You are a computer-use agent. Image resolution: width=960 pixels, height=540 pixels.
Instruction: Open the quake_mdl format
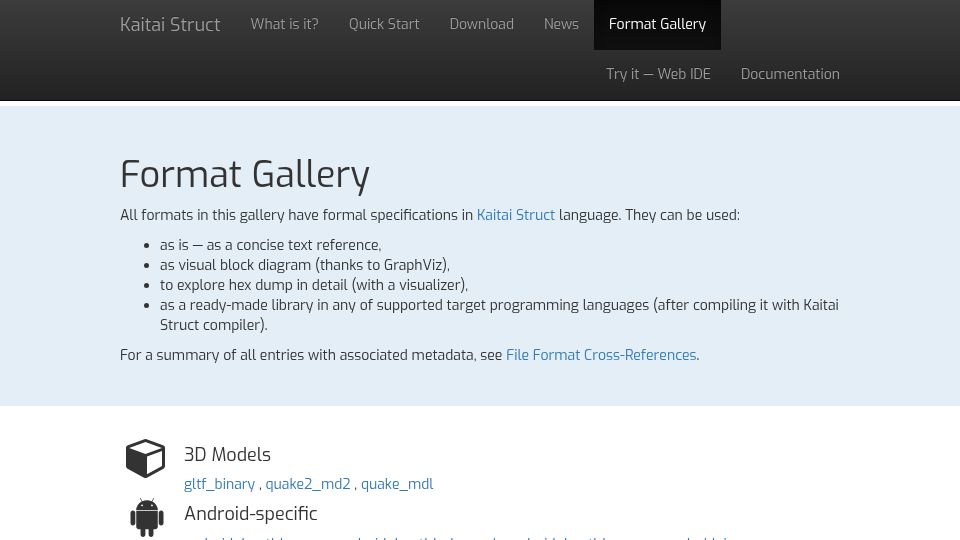[x=397, y=484]
